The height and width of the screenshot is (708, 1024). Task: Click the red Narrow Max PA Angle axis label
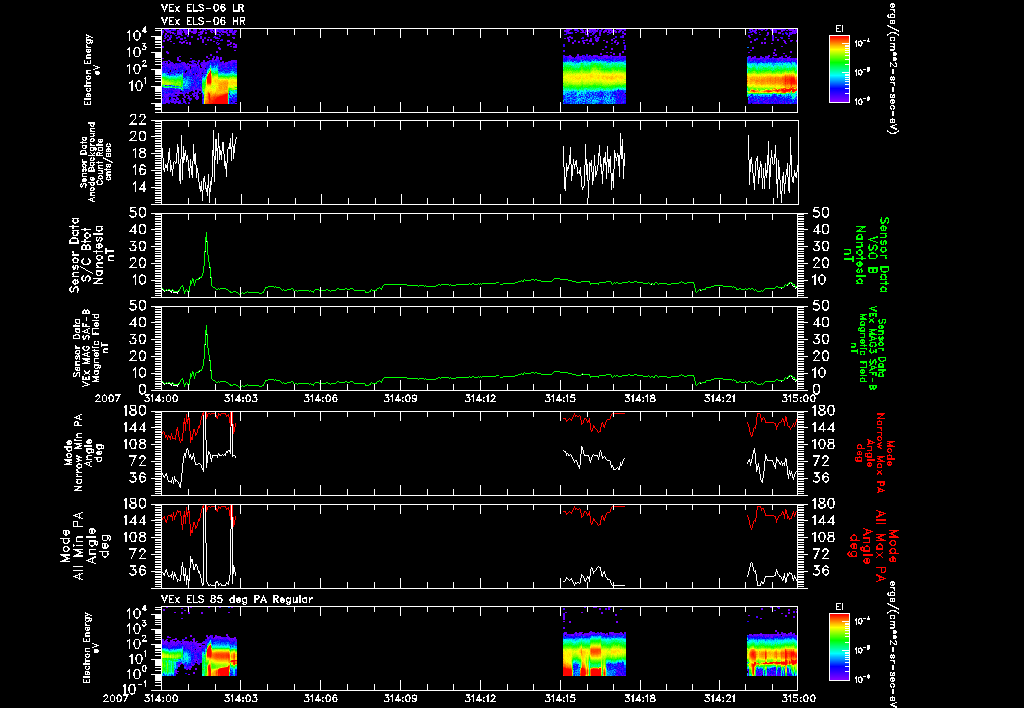pyautogui.click(x=874, y=453)
